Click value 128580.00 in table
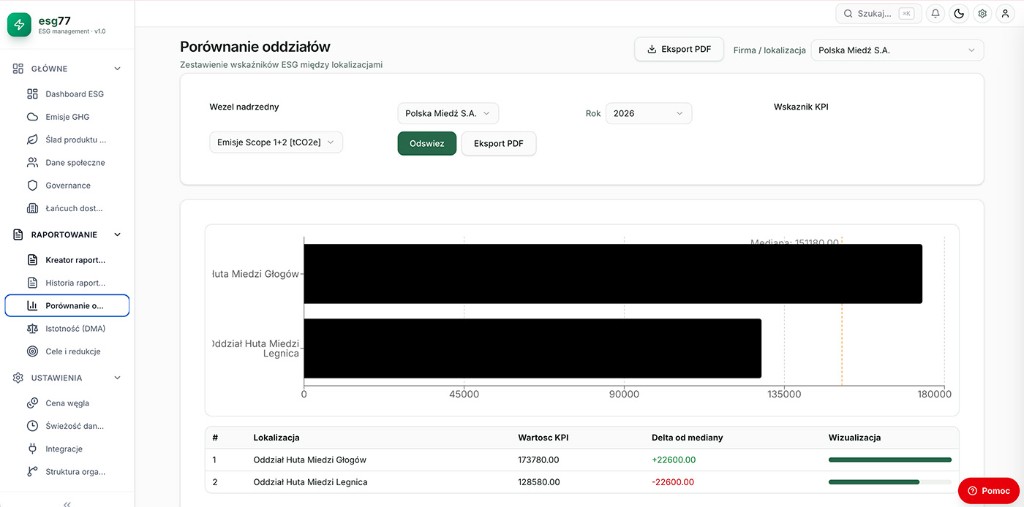Screen dimensions: 1024x507 click(539, 482)
